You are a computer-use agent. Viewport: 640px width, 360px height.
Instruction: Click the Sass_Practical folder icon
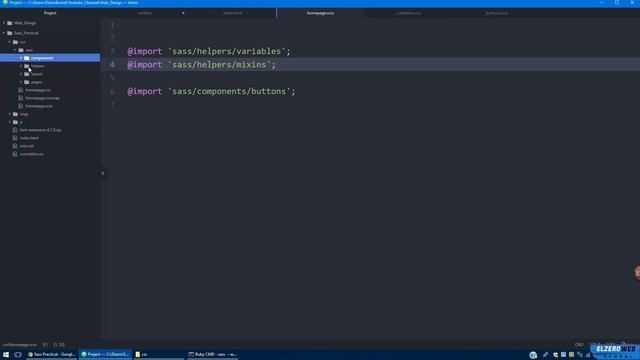[10, 33]
